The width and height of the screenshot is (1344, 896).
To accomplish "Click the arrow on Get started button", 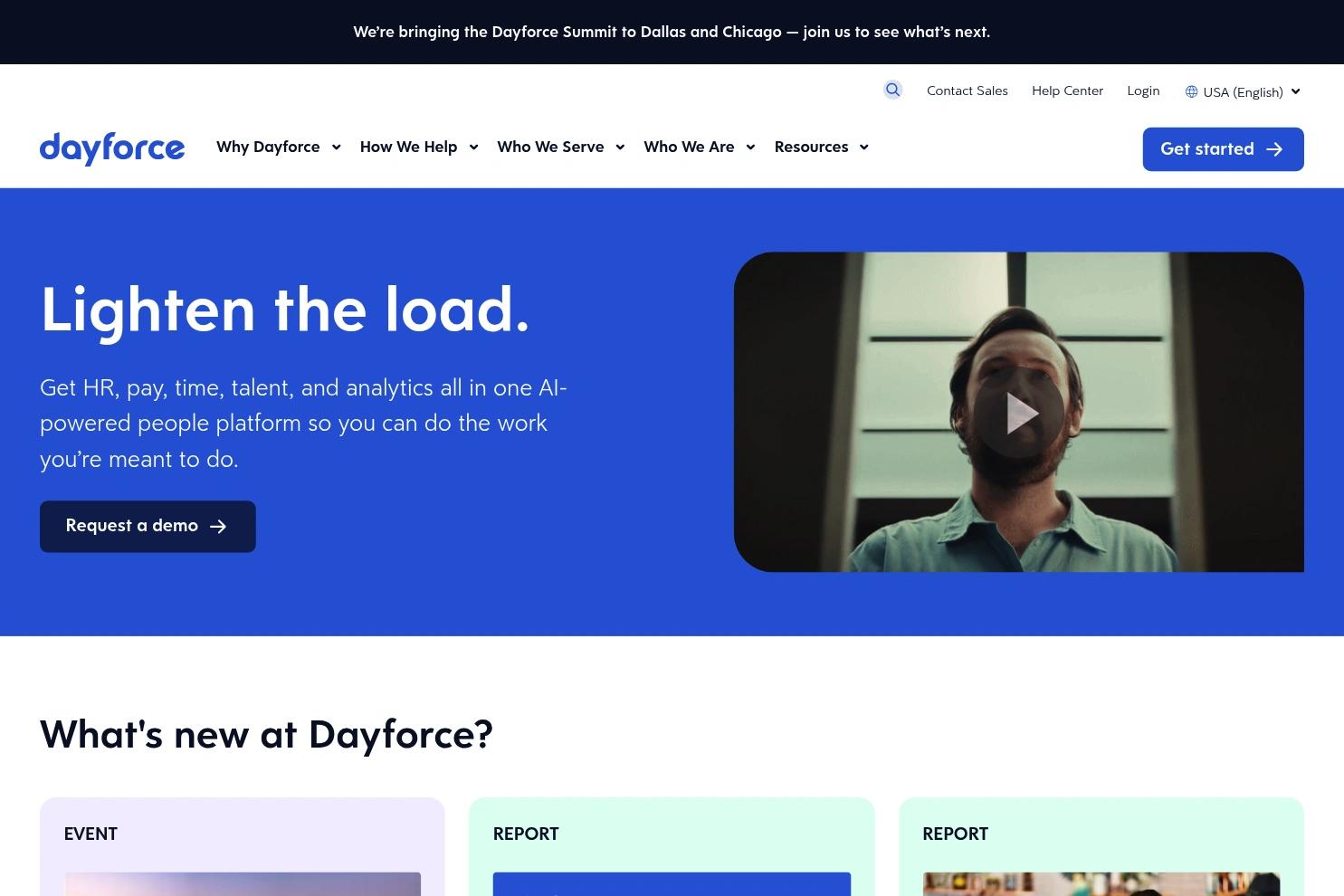I will (x=1274, y=149).
